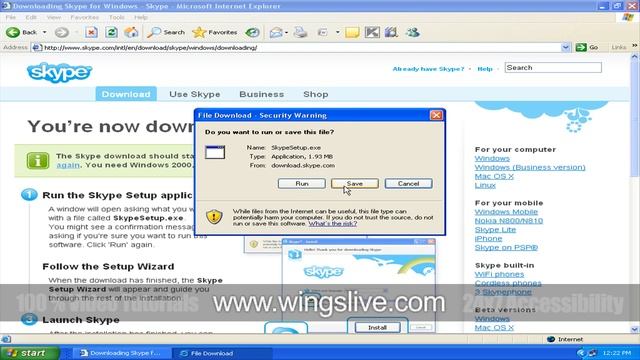The width and height of the screenshot is (640, 360).
Task: Expand the Mail button dropdown arrow
Action: tap(286, 32)
